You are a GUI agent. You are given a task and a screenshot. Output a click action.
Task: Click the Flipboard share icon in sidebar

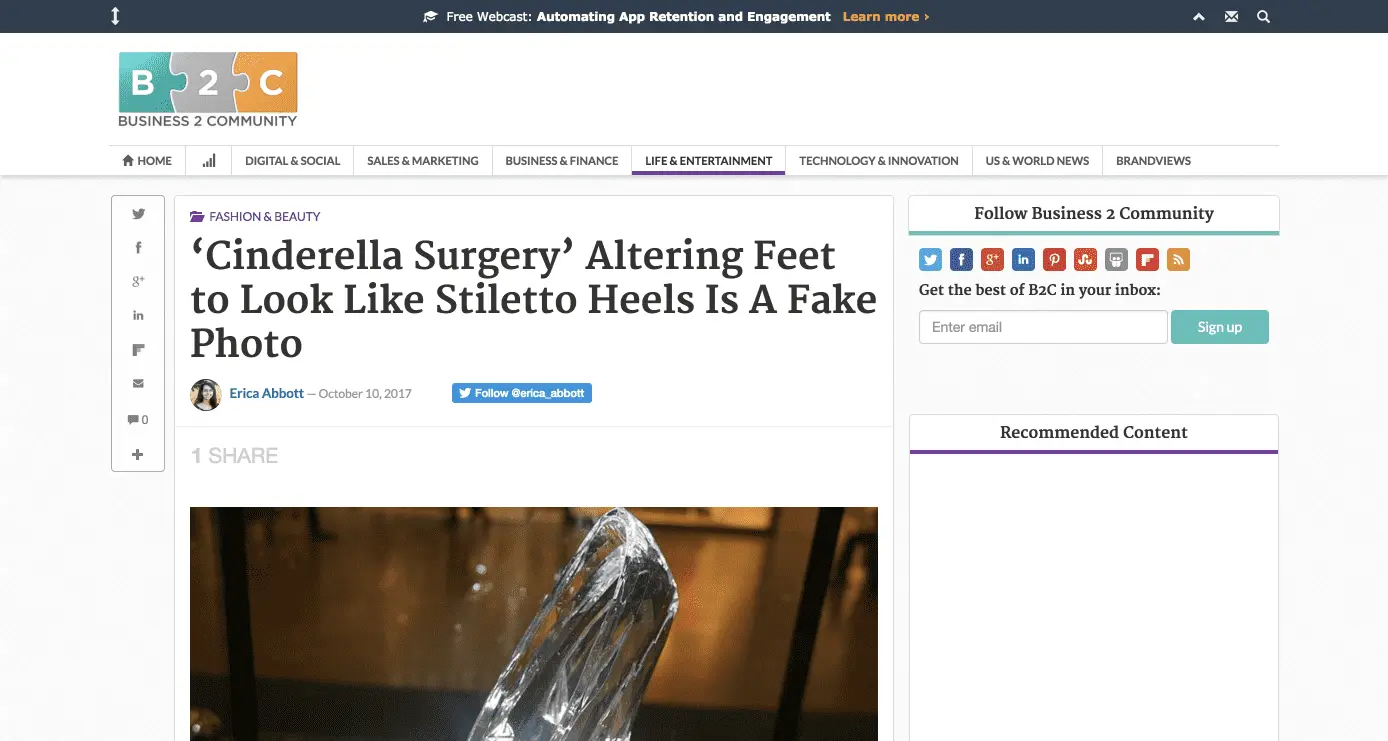(x=138, y=350)
